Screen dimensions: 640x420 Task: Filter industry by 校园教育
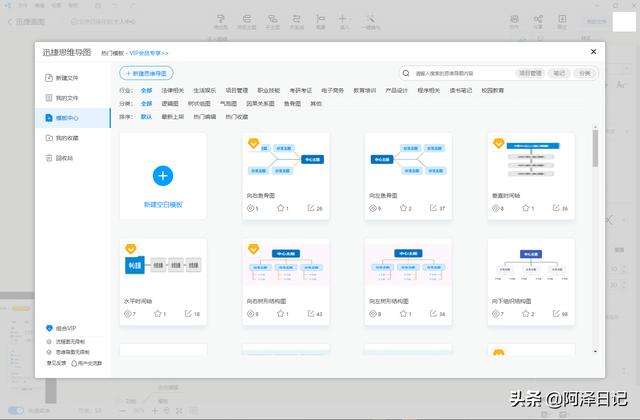(493, 91)
